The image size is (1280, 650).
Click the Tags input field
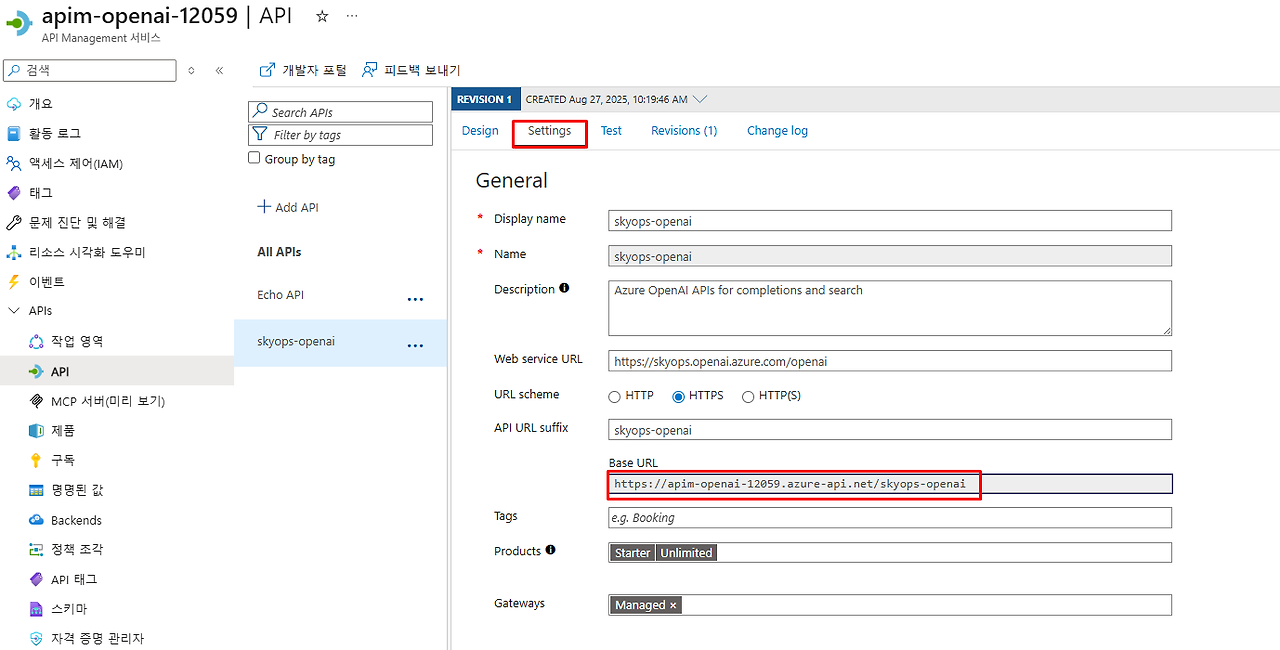click(x=890, y=518)
